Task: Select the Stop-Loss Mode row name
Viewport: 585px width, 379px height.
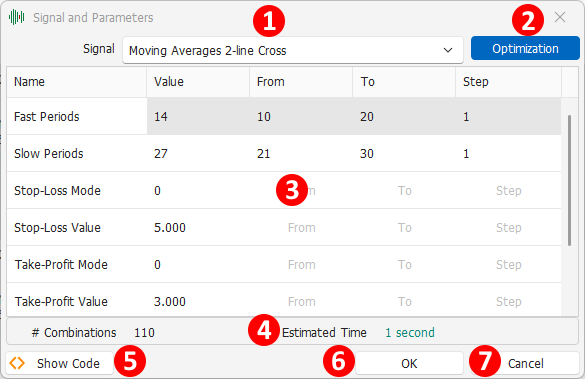Action: pyautogui.click(x=57, y=191)
